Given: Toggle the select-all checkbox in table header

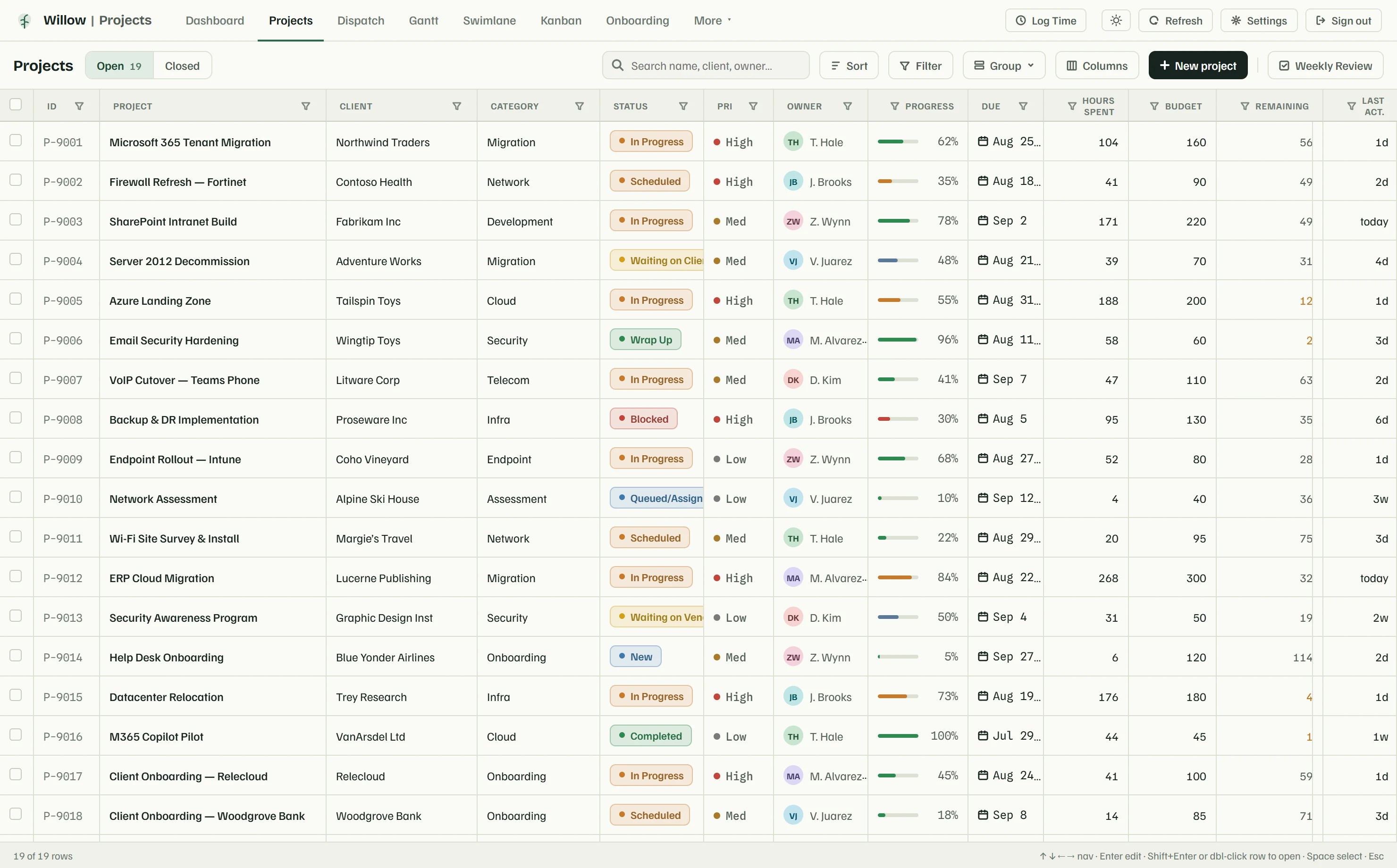Looking at the screenshot, I should pos(16,104).
